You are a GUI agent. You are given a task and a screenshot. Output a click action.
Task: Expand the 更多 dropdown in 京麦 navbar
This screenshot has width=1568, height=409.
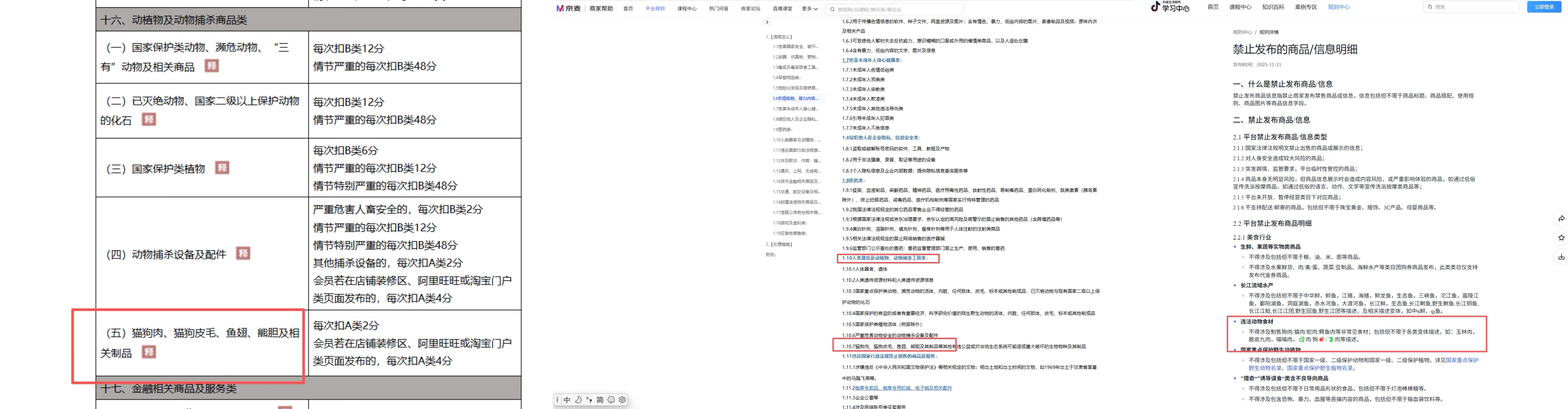[x=809, y=9]
